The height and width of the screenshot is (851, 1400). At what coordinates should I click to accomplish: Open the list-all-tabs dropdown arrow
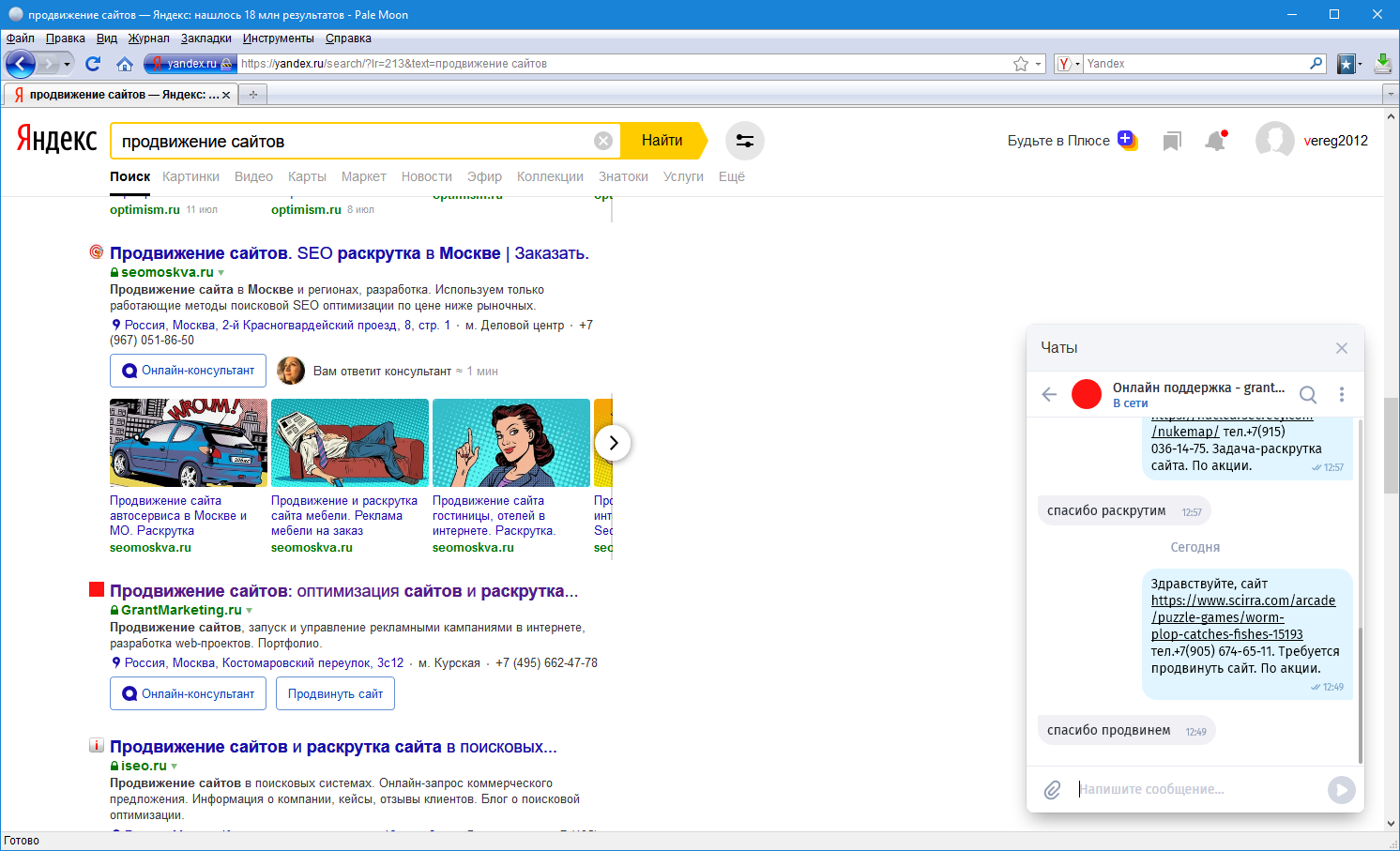pos(1391,95)
